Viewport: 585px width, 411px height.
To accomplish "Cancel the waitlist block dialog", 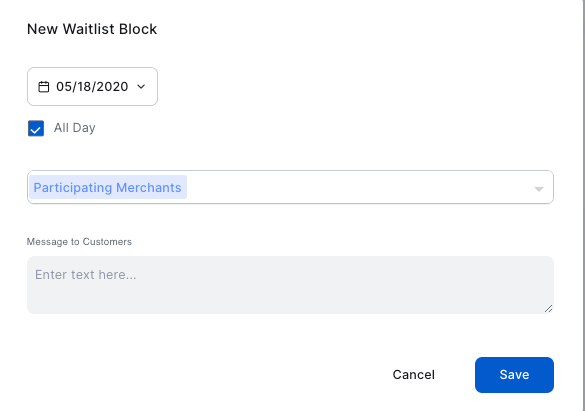I will click(413, 375).
